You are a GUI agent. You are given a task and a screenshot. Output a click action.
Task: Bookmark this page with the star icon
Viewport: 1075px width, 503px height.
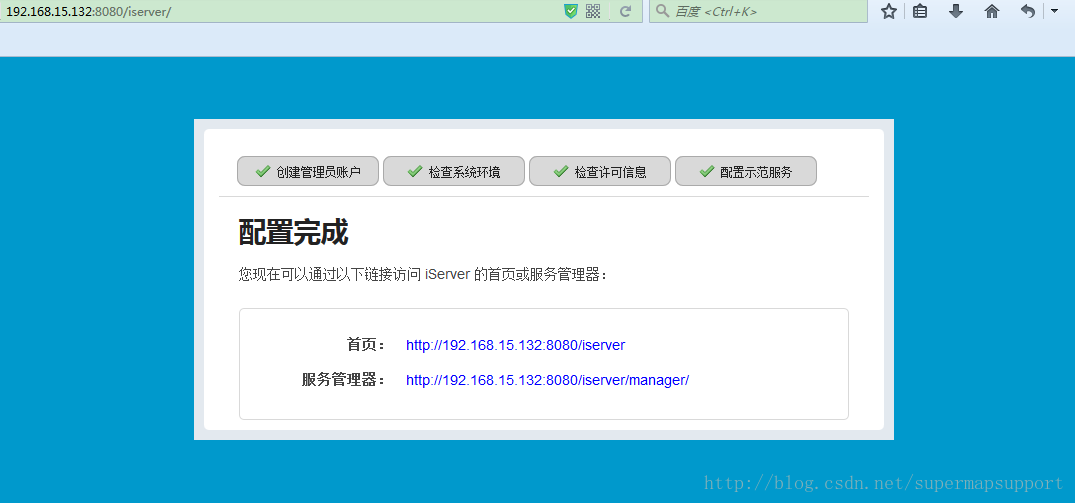point(889,11)
